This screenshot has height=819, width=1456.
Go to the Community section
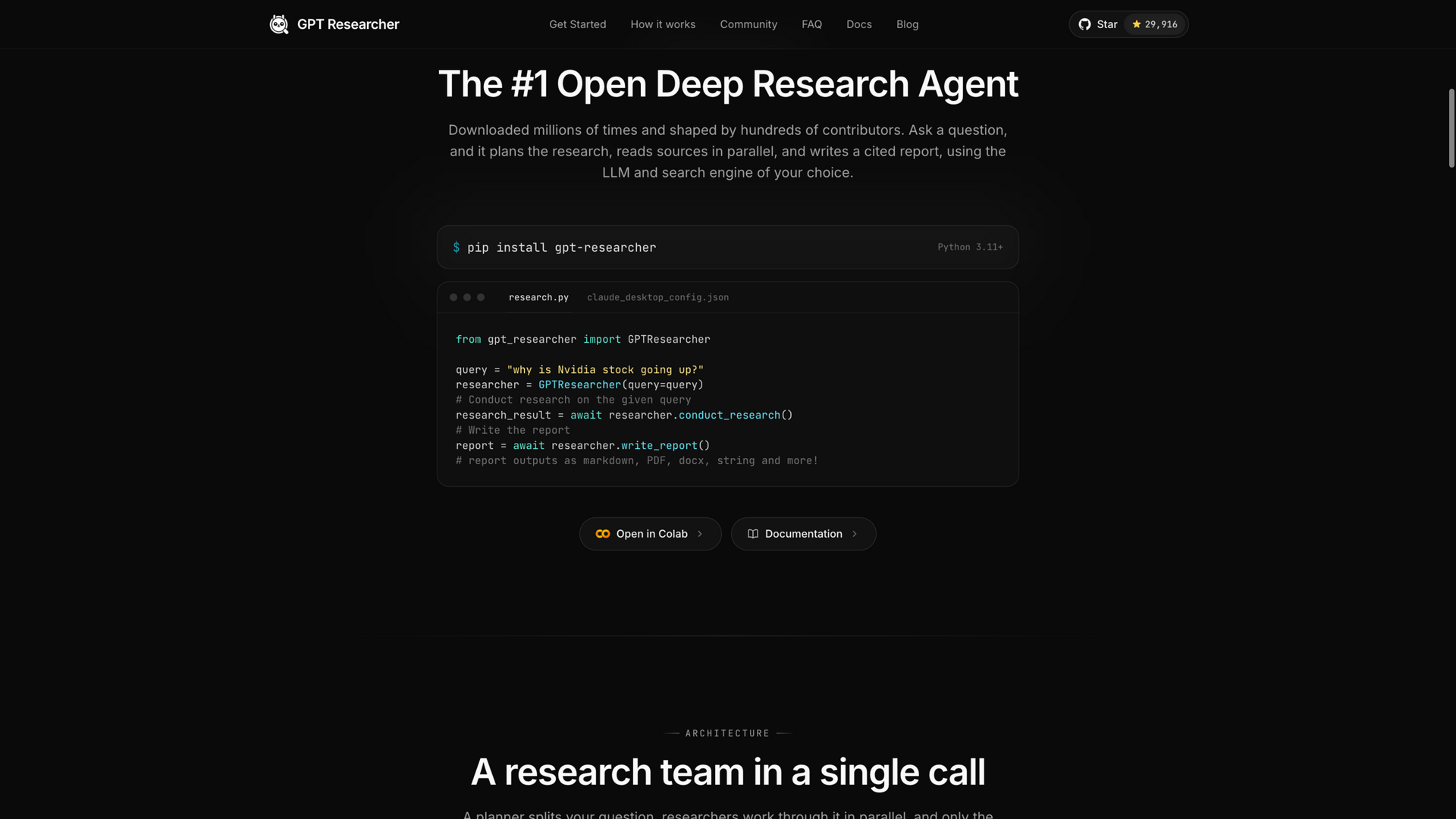click(748, 24)
